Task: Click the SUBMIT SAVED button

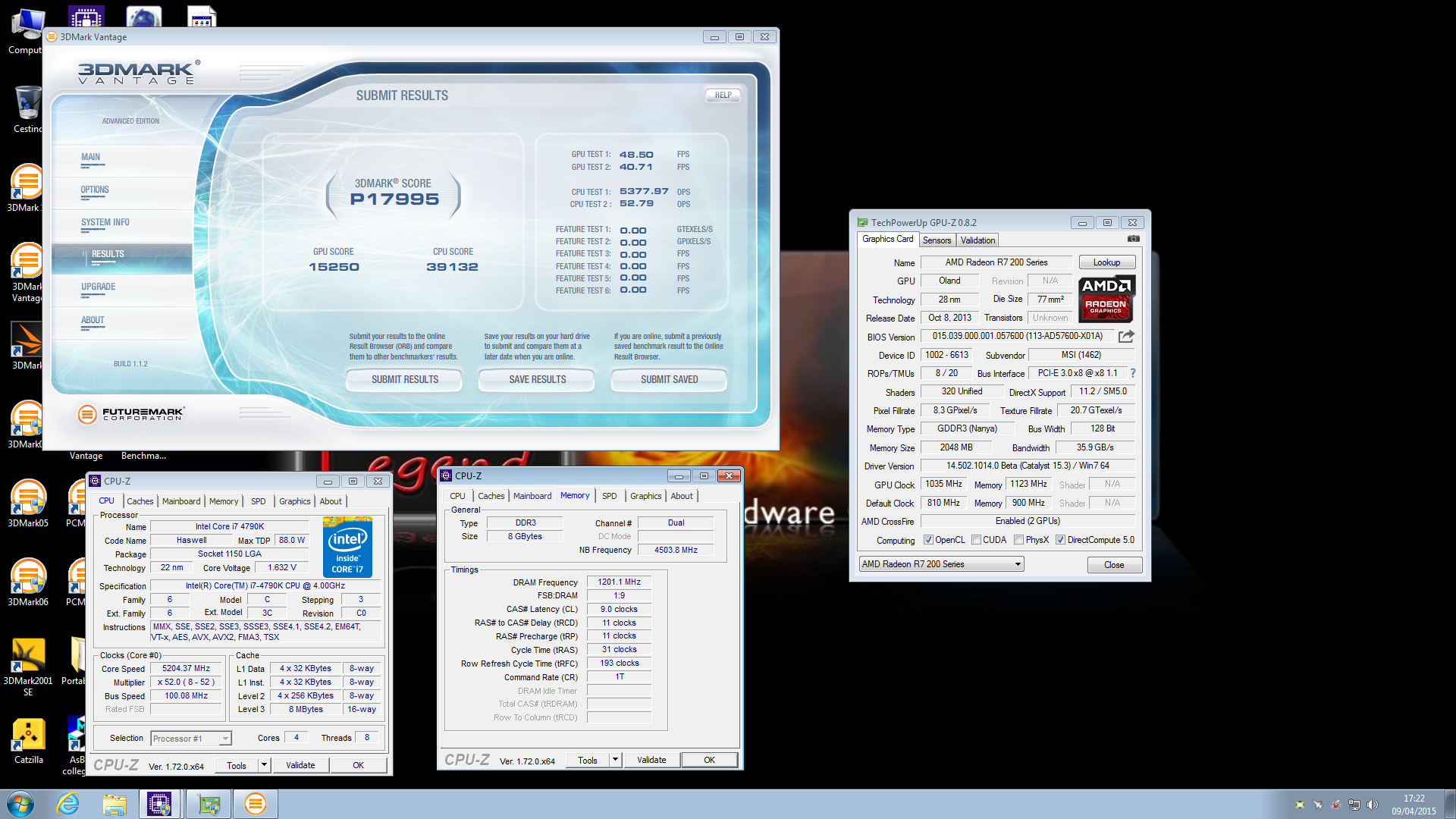Action: pyautogui.click(x=669, y=380)
